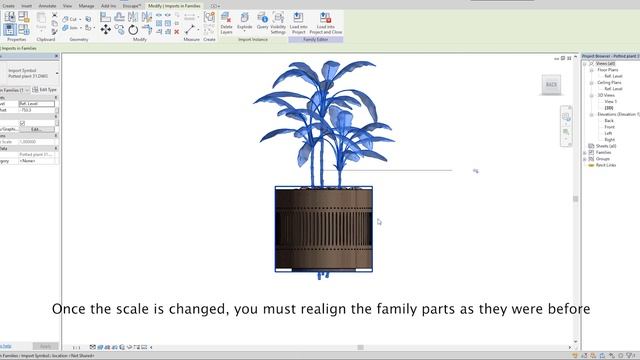The height and width of the screenshot is (360, 640).
Task: Click the Base Offset value field
Action: 37,110
